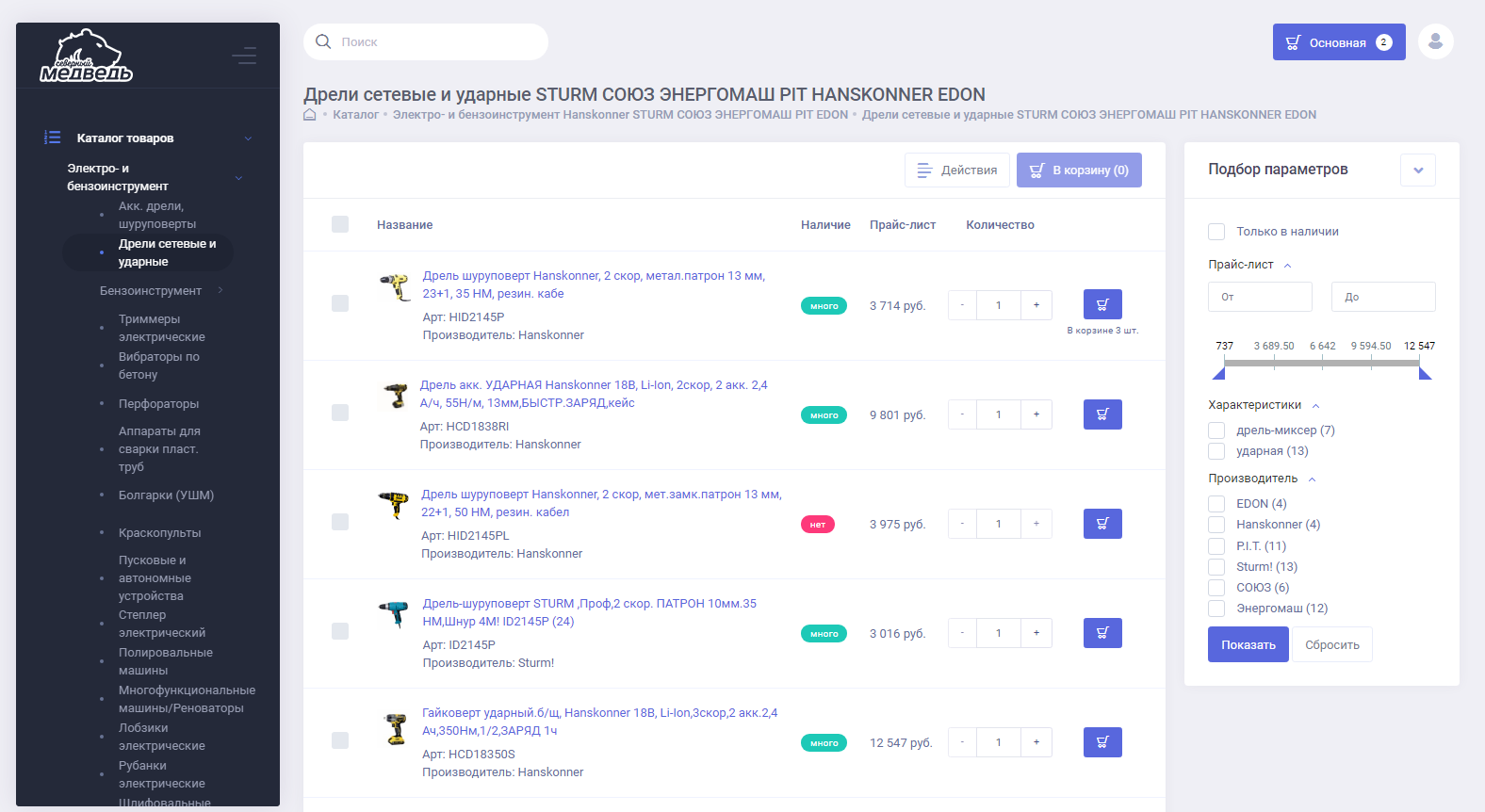Increase quantity for STURM ID2145P drill
Viewport: 1485px width, 812px height.
pyautogui.click(x=1036, y=633)
